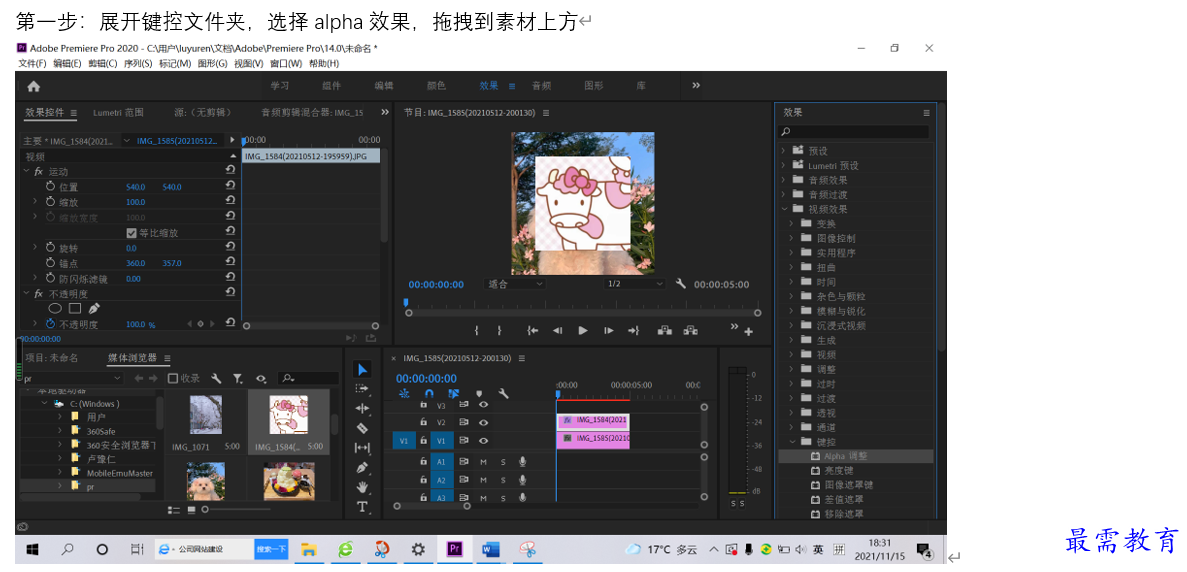
Task: Toggle animation stopwatch for Position (位置)
Action: tap(51, 186)
